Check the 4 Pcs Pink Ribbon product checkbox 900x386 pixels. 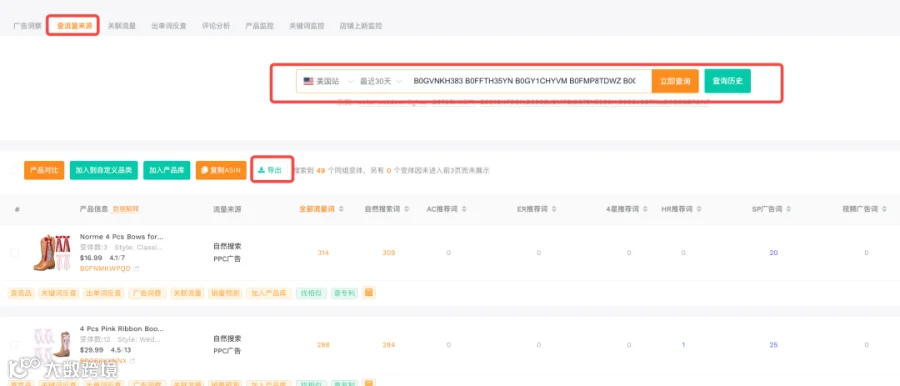click(15, 345)
